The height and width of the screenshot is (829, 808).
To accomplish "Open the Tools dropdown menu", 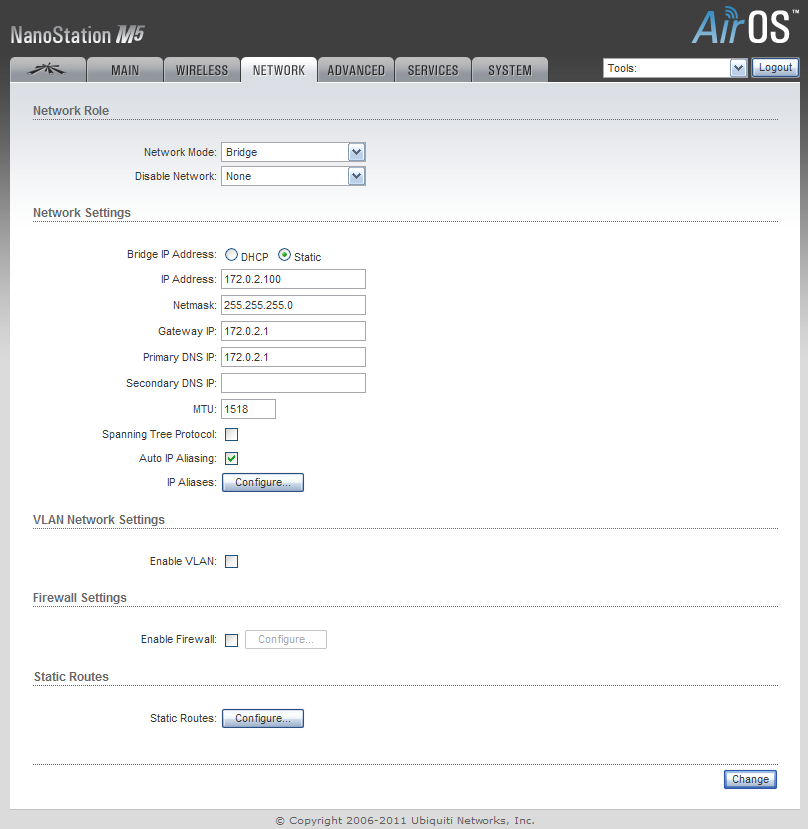I will click(x=675, y=68).
